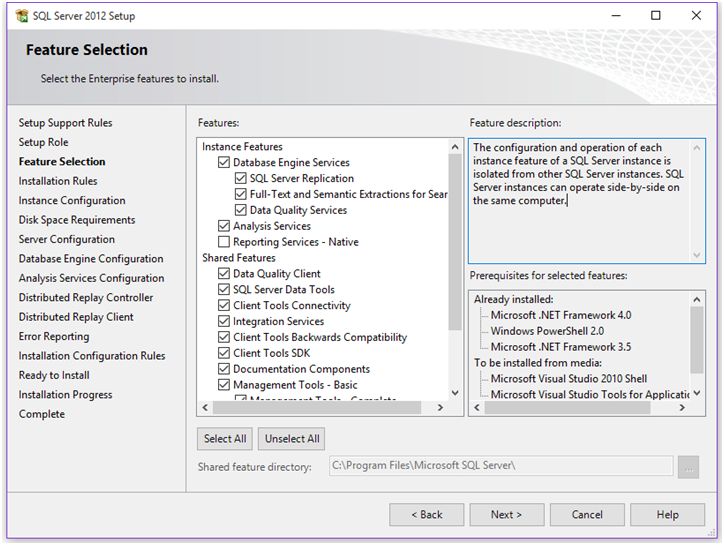Select the Shared Features heading

(239, 258)
